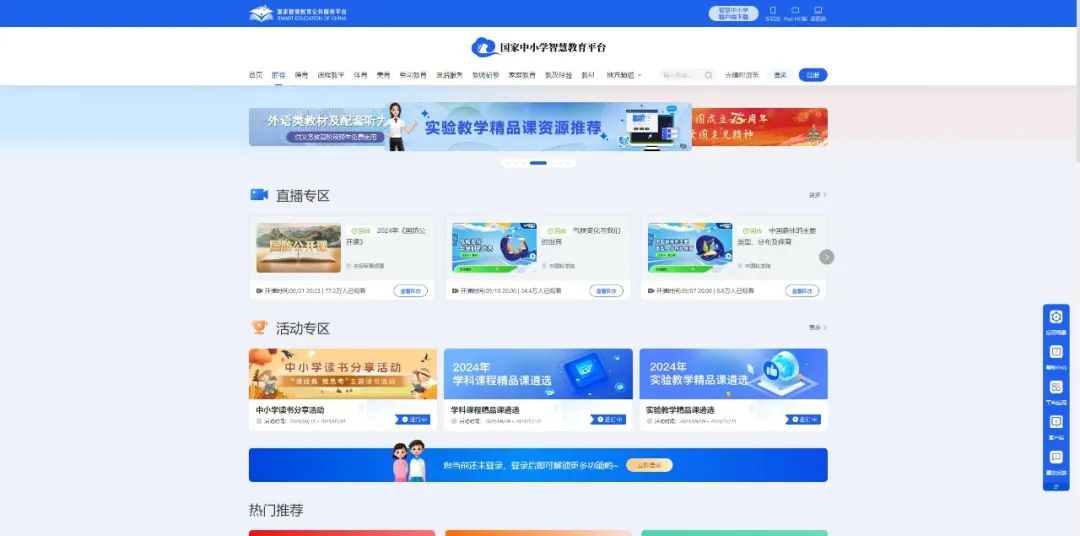Viewport: 1080px width, 536px height.
Task: Click the trophy icon beside 活动专区
Action: (x=259, y=327)
